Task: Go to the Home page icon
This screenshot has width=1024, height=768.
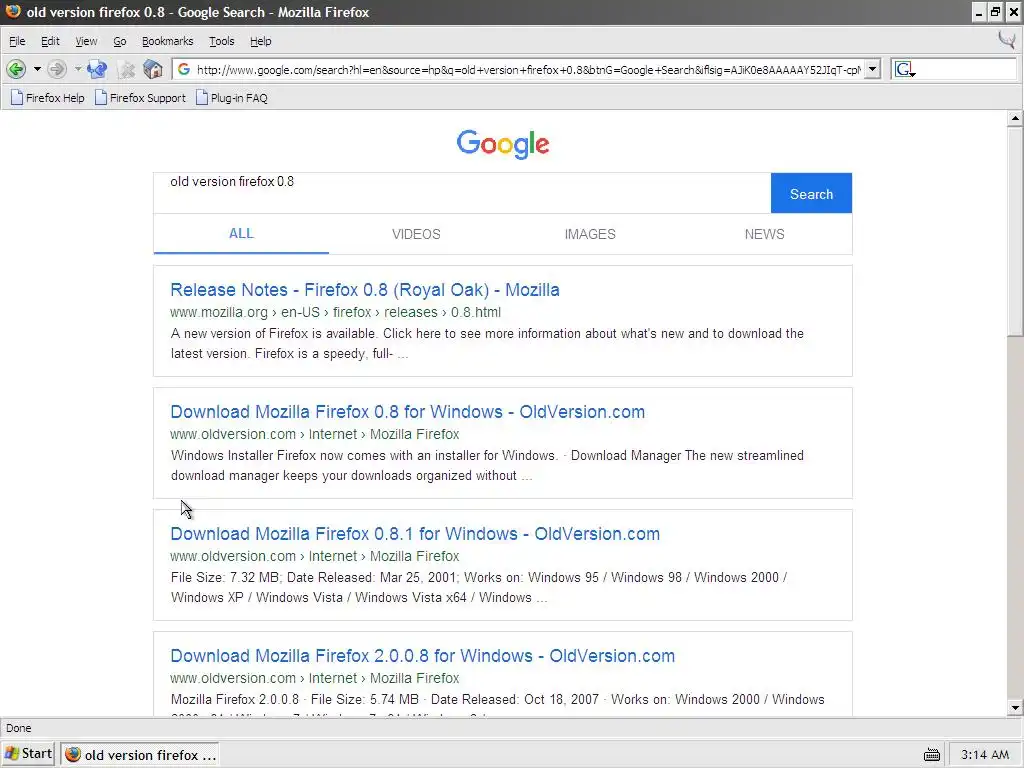Action: [x=153, y=69]
